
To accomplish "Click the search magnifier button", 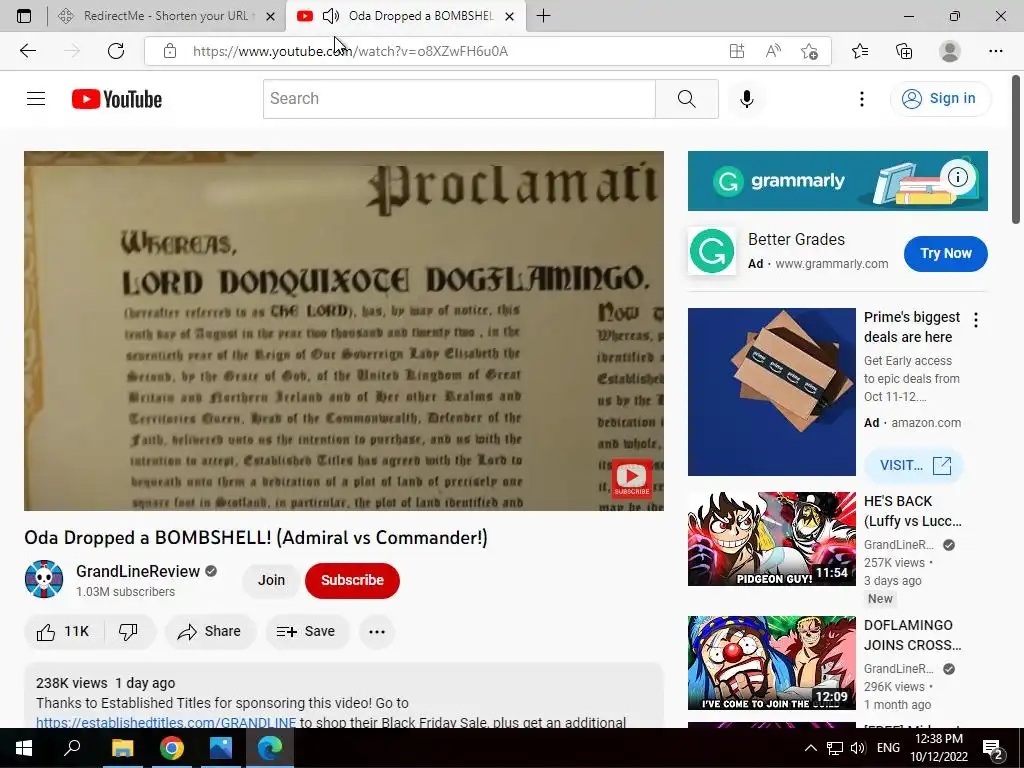I will coord(686,99).
